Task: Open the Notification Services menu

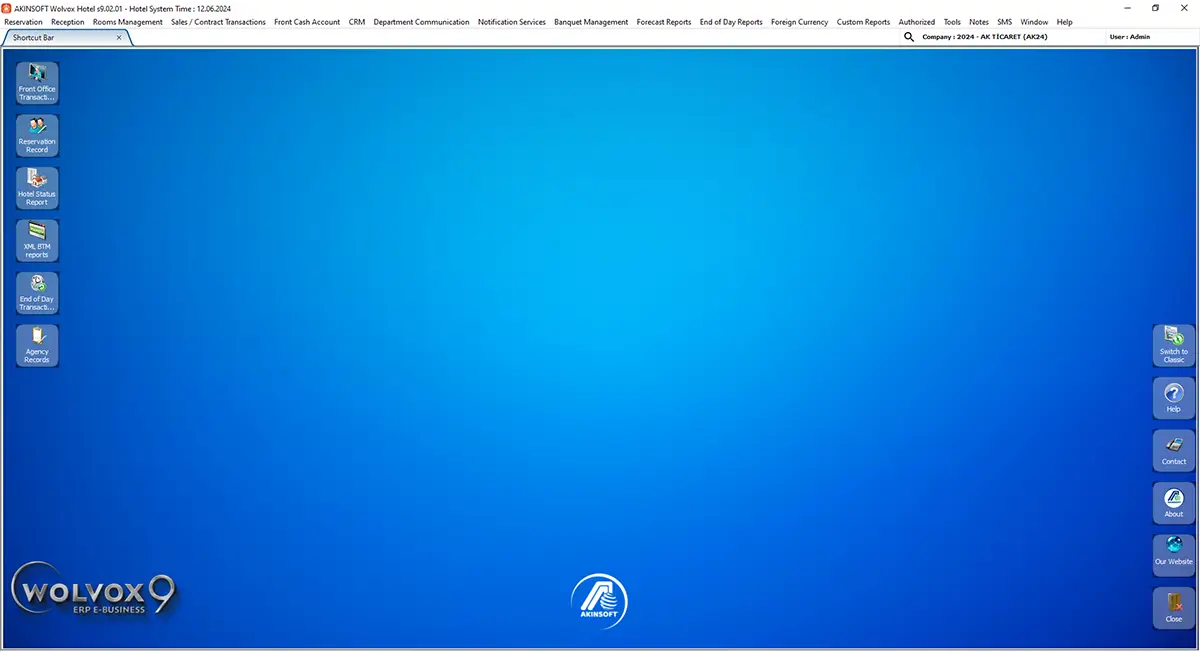Action: [x=512, y=22]
